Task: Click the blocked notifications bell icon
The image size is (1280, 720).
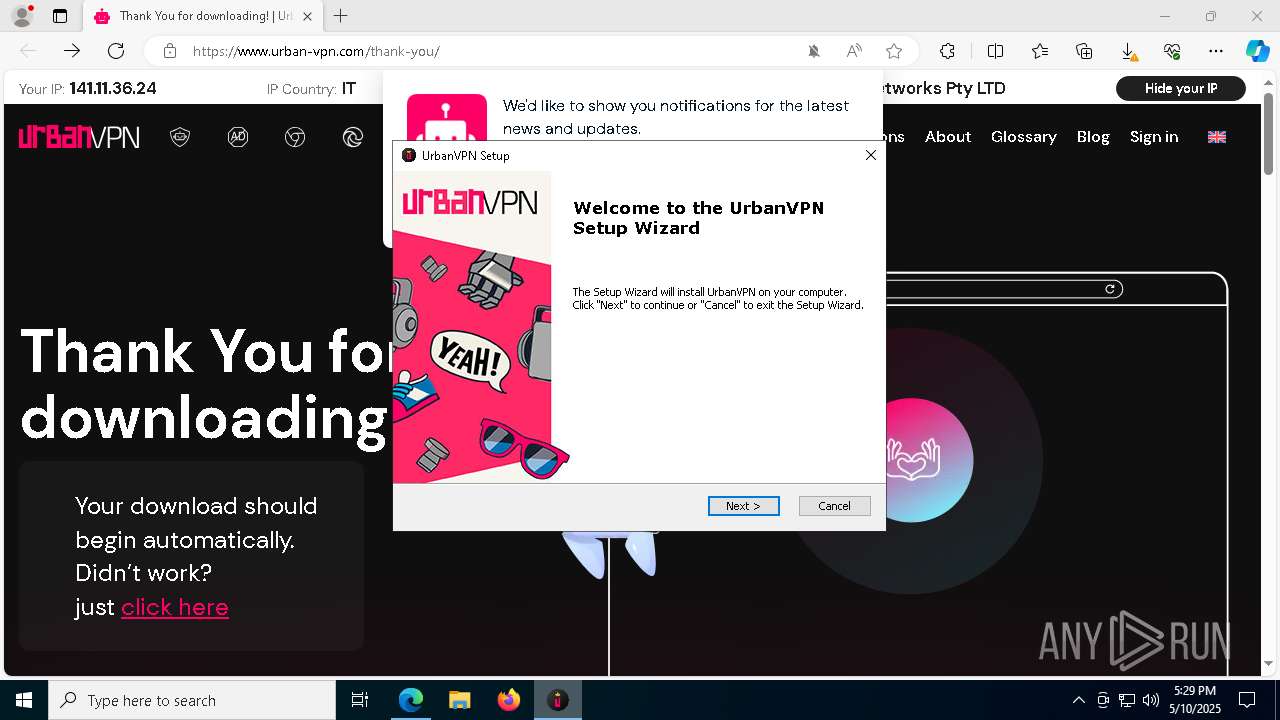Action: coord(814,51)
